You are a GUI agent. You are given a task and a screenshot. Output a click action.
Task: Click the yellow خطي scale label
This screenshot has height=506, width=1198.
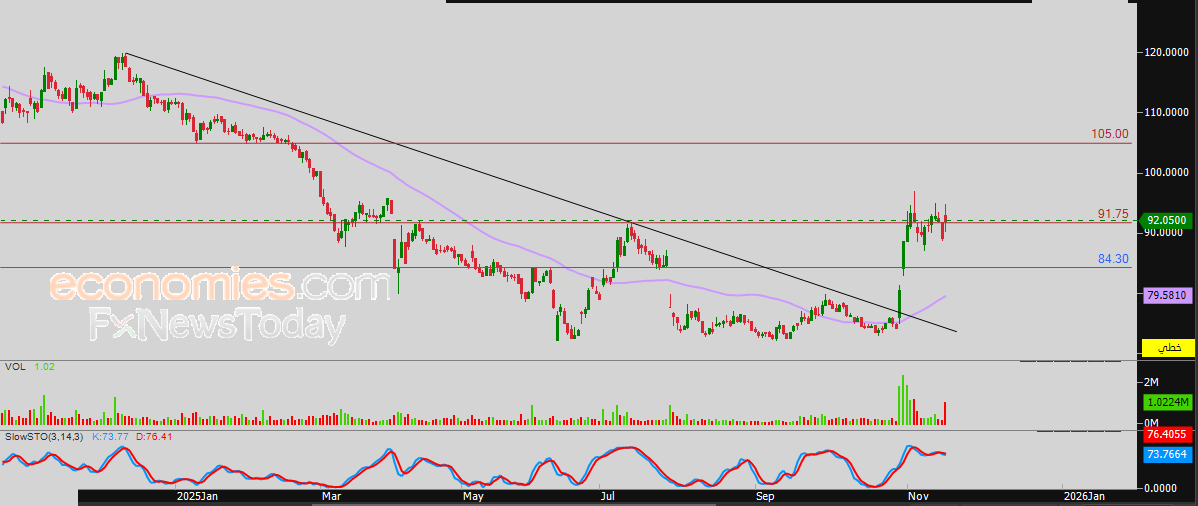[1168, 348]
